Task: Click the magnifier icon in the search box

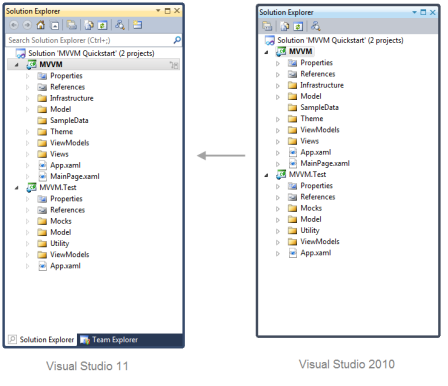Action: coord(177,40)
